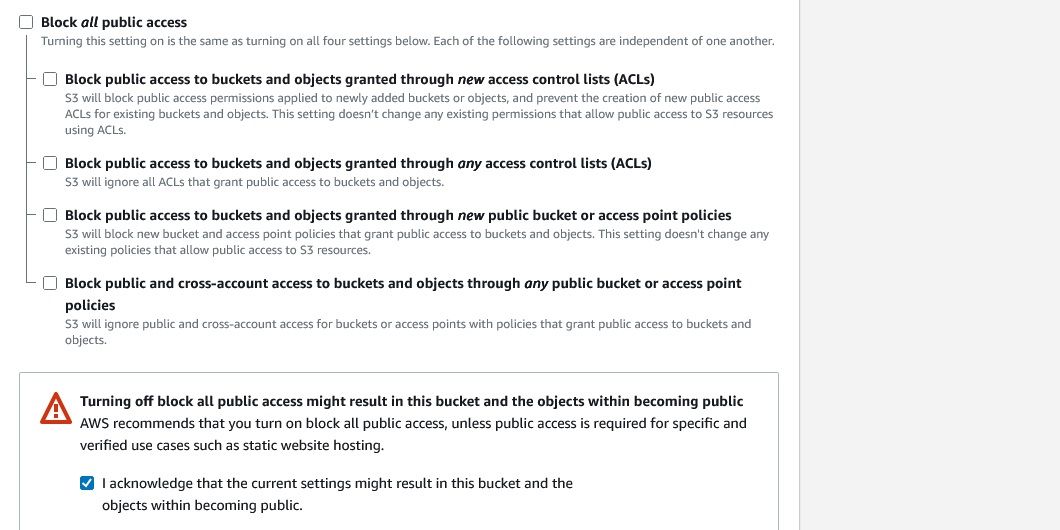
Task: Click the "I acknowledge that the current settings" text
Action: (337, 484)
